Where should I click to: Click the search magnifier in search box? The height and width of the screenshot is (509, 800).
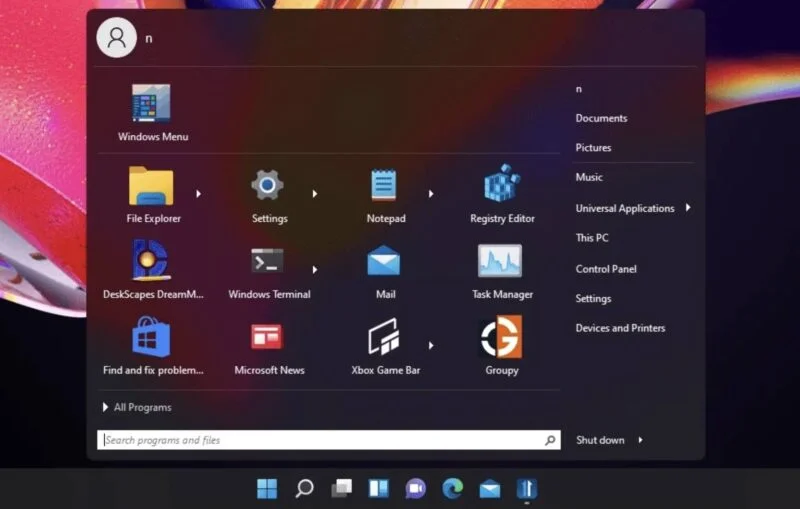tap(550, 440)
